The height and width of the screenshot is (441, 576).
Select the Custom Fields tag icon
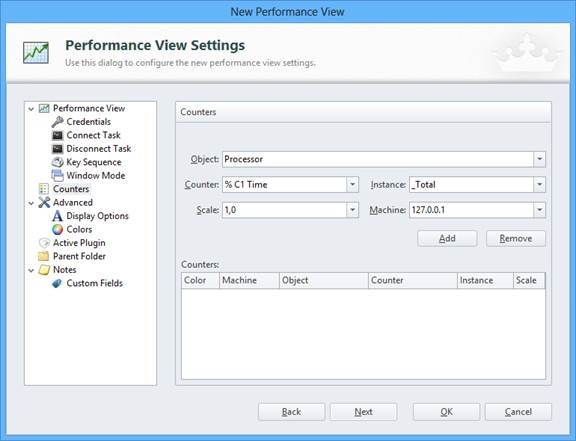57,283
